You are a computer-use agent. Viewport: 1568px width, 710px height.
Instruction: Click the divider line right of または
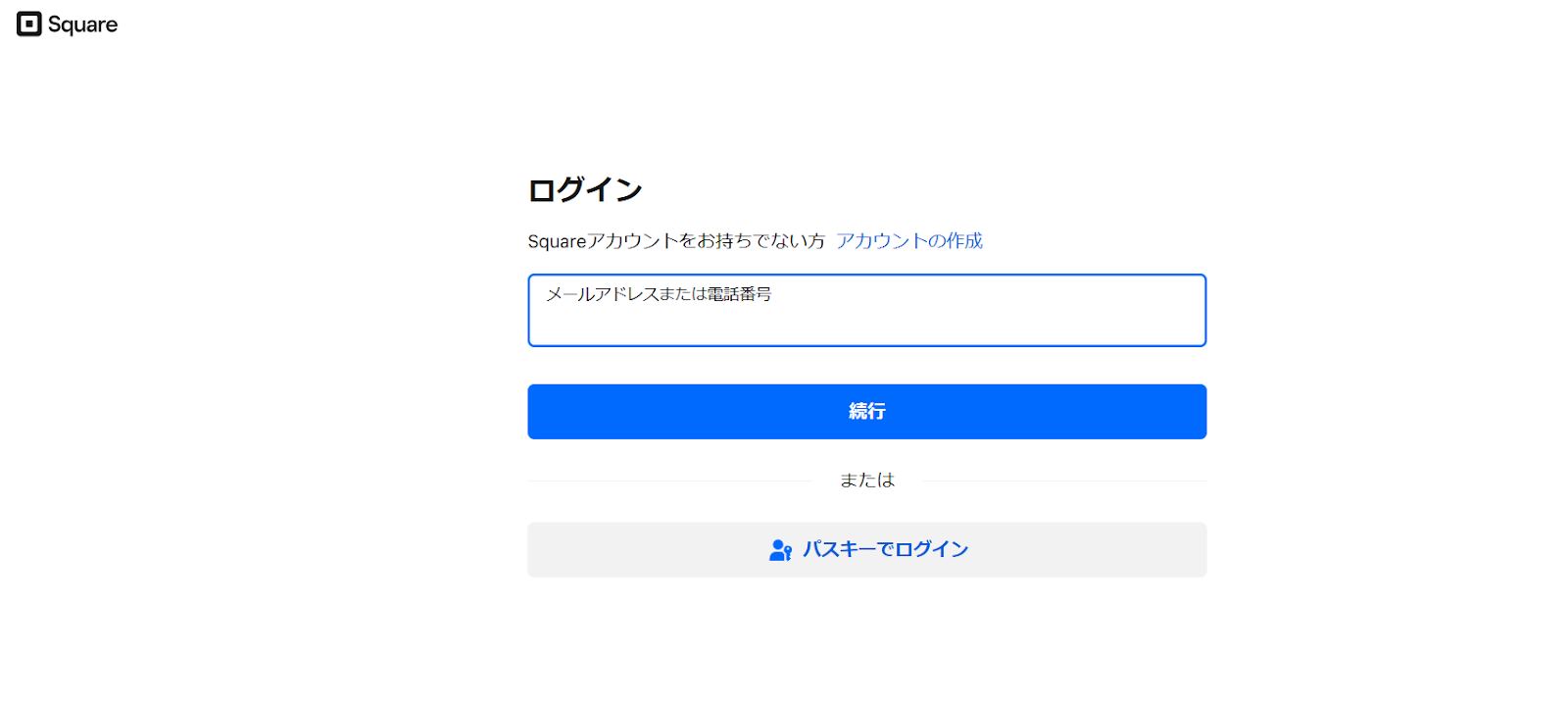(x=1064, y=481)
